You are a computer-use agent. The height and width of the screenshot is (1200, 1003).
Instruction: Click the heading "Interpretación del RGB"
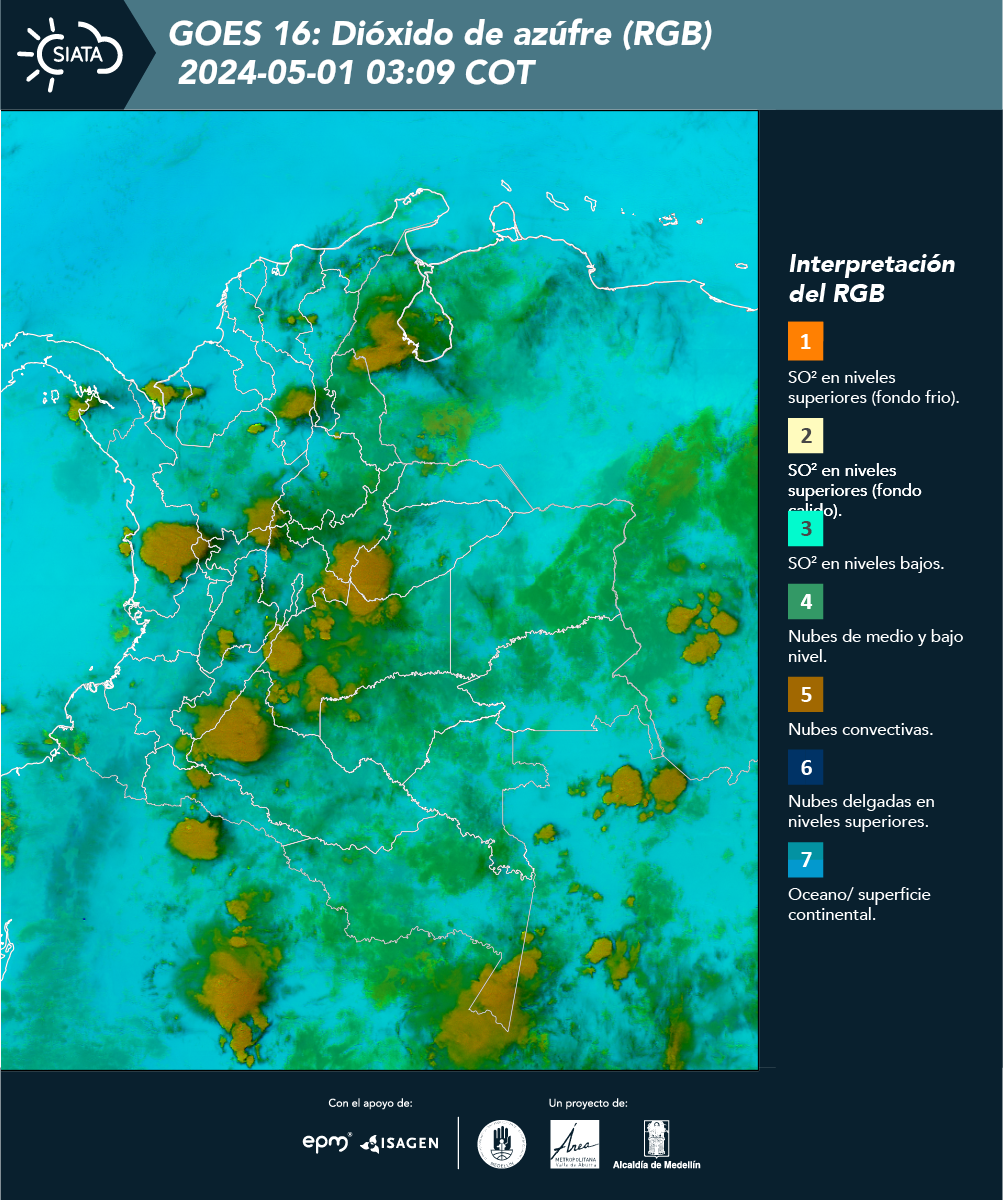872,279
